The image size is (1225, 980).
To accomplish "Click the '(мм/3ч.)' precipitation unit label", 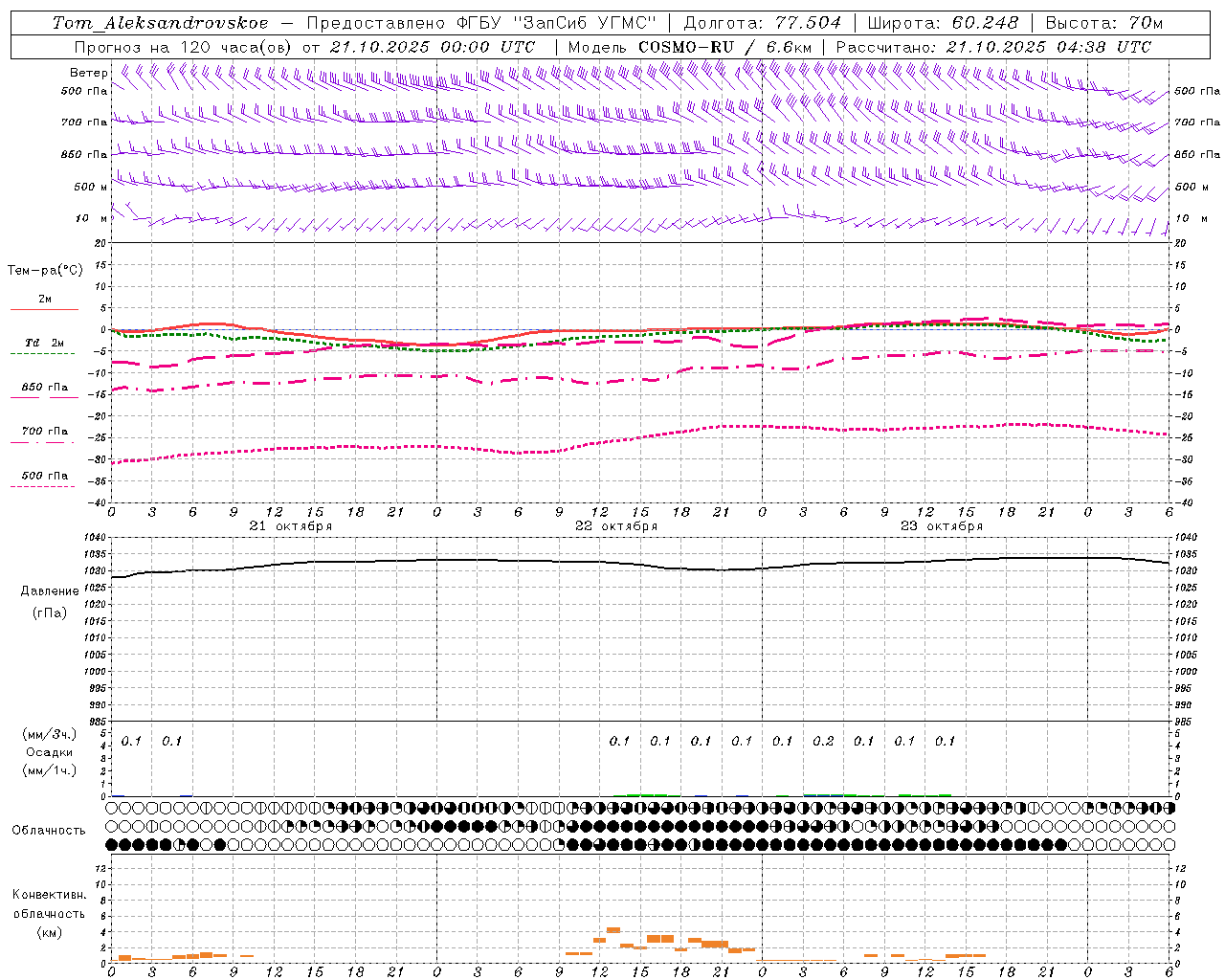I will [50, 734].
